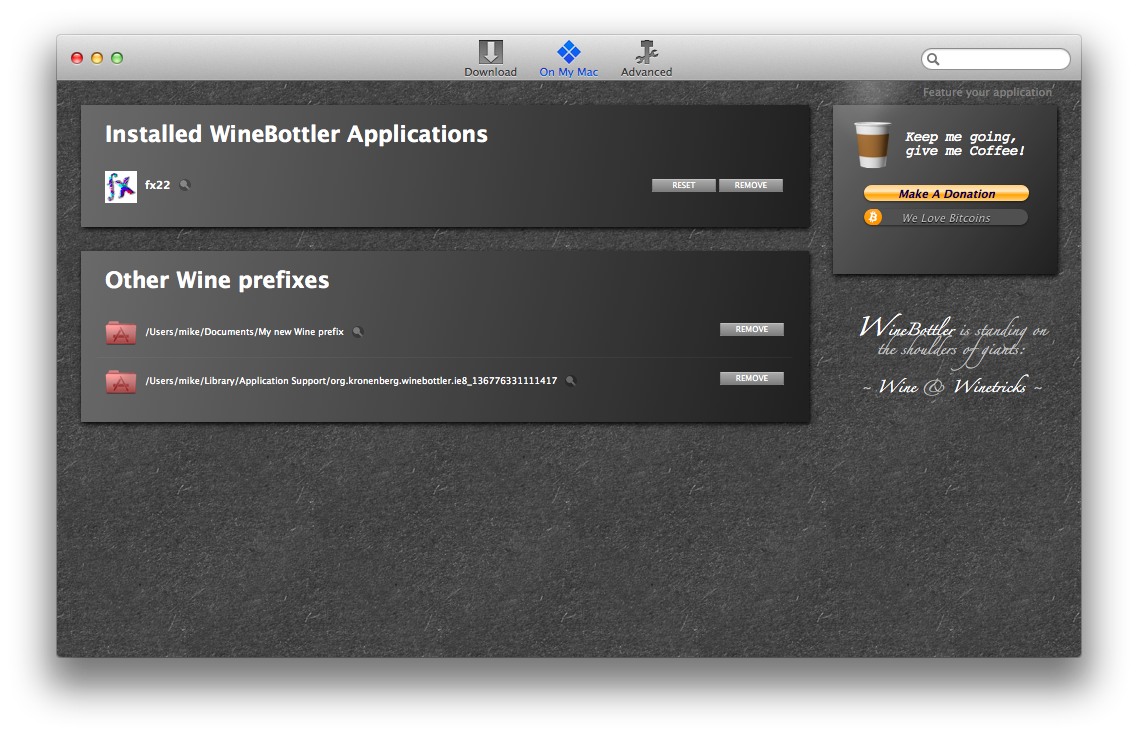Image resolution: width=1138 pixels, height=736 pixels.
Task: Click the coffee cup icon
Action: click(872, 144)
